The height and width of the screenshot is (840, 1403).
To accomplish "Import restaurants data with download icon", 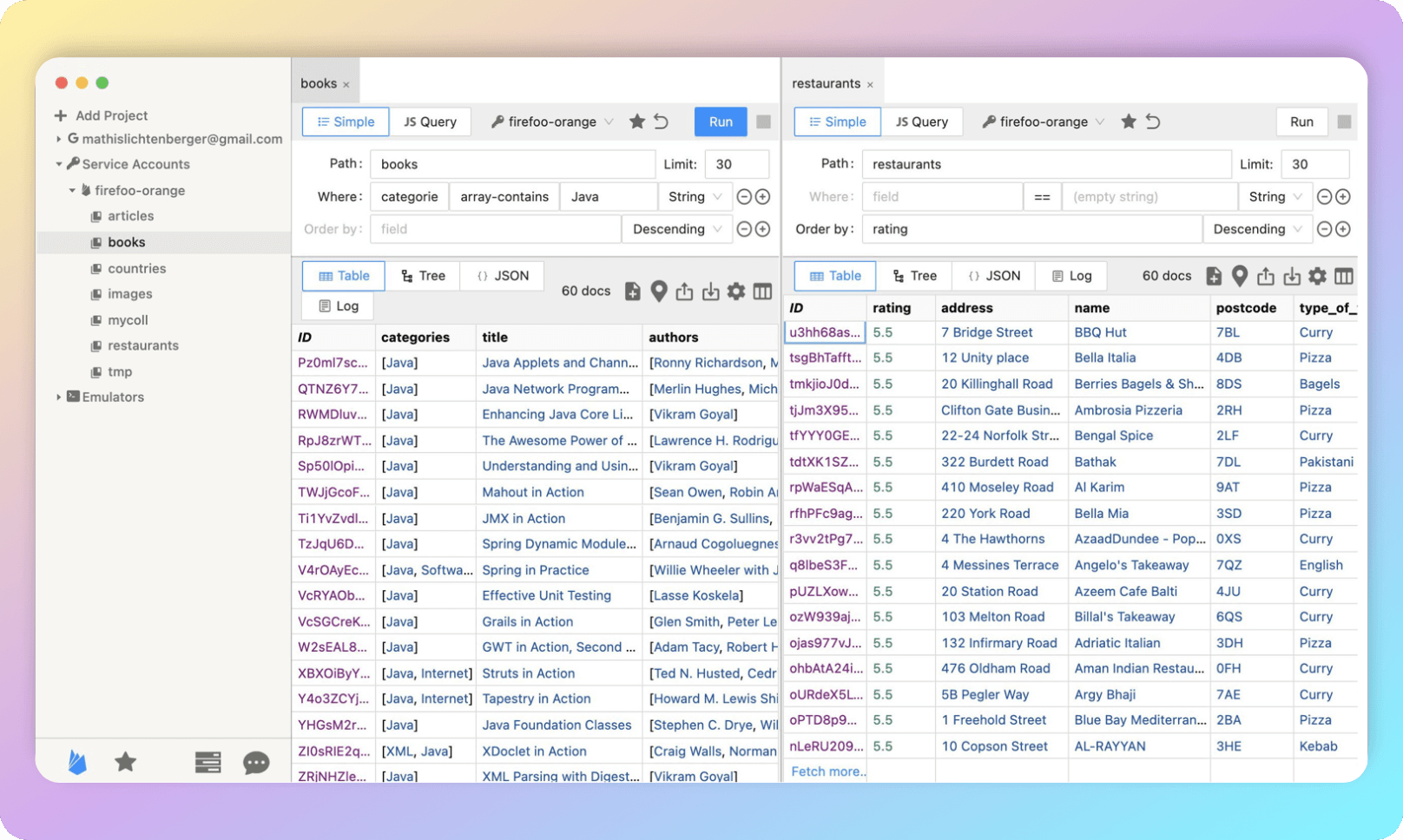I will point(1292,276).
